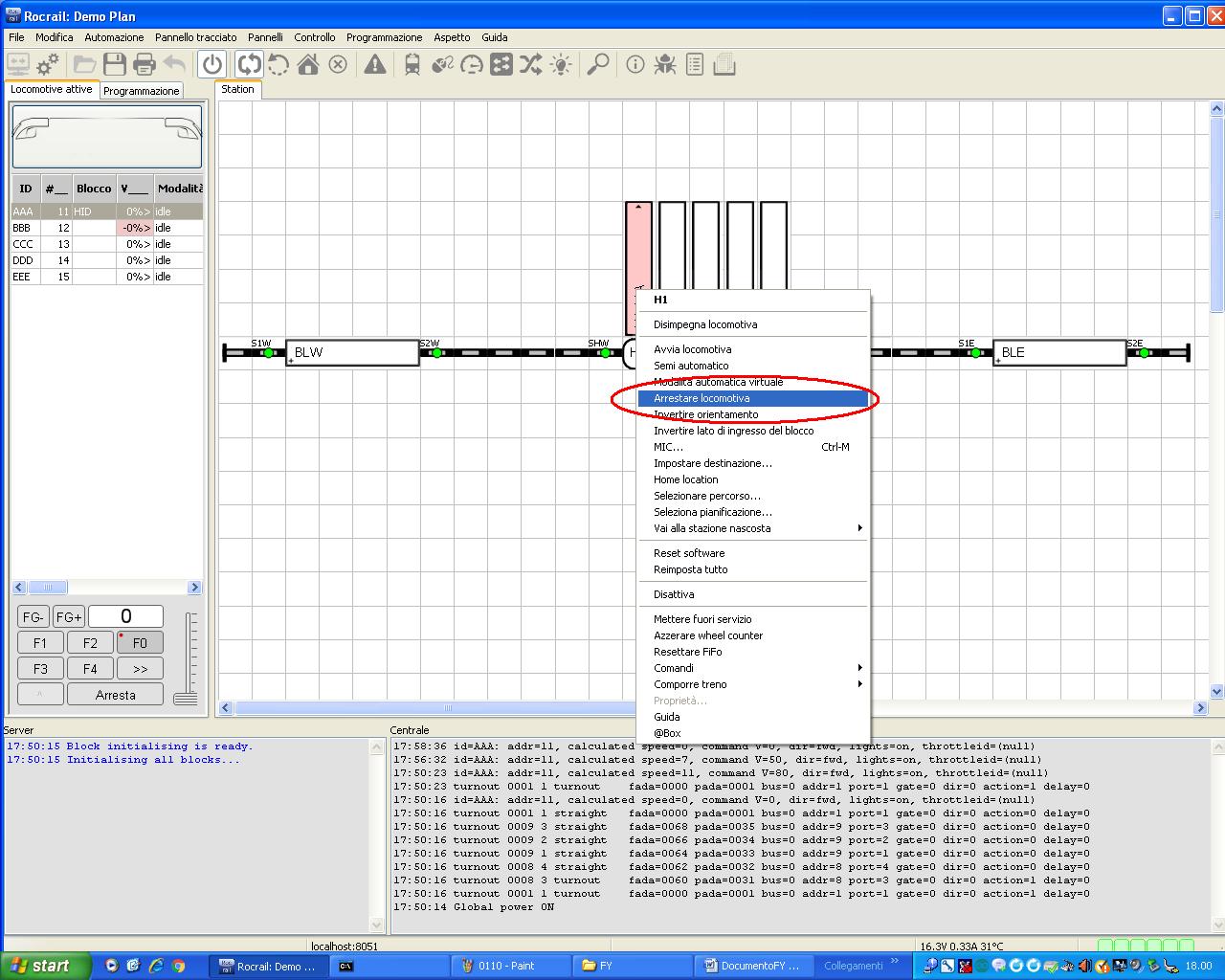Open the Pannello tracciato menu
Image resolution: width=1225 pixels, height=980 pixels.
click(x=196, y=37)
